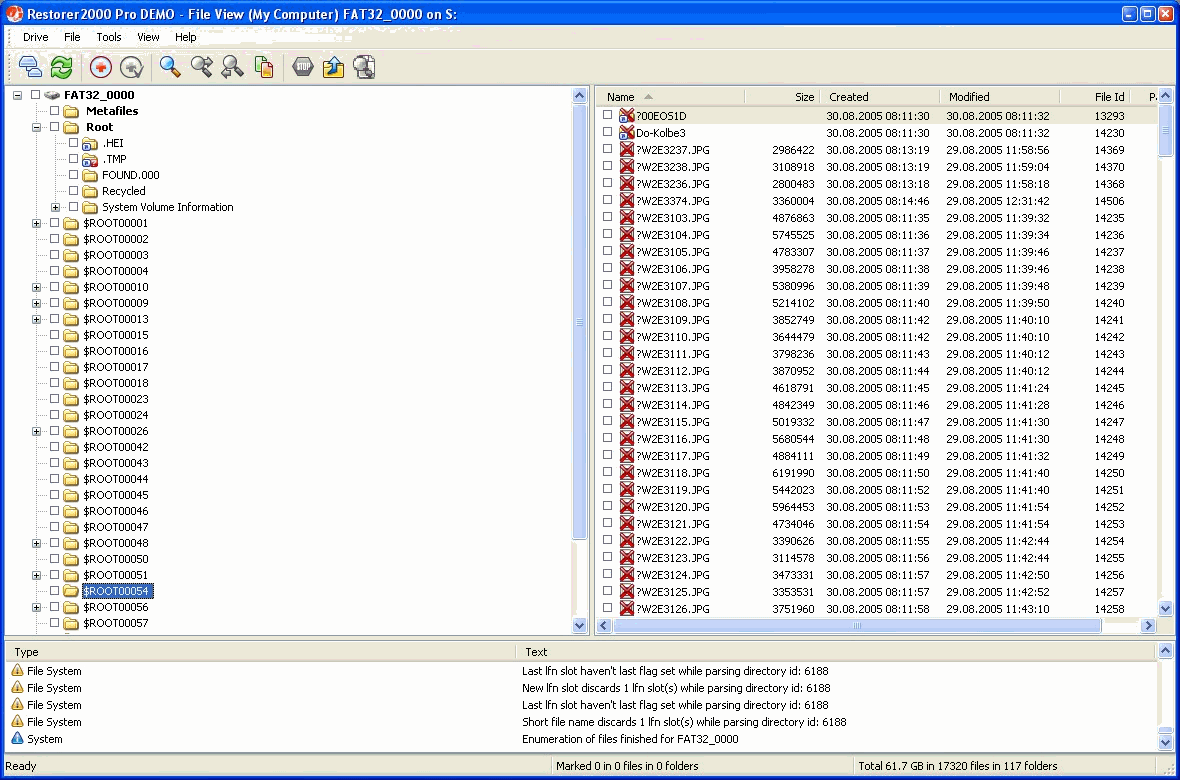Open the View menu

click(x=148, y=37)
